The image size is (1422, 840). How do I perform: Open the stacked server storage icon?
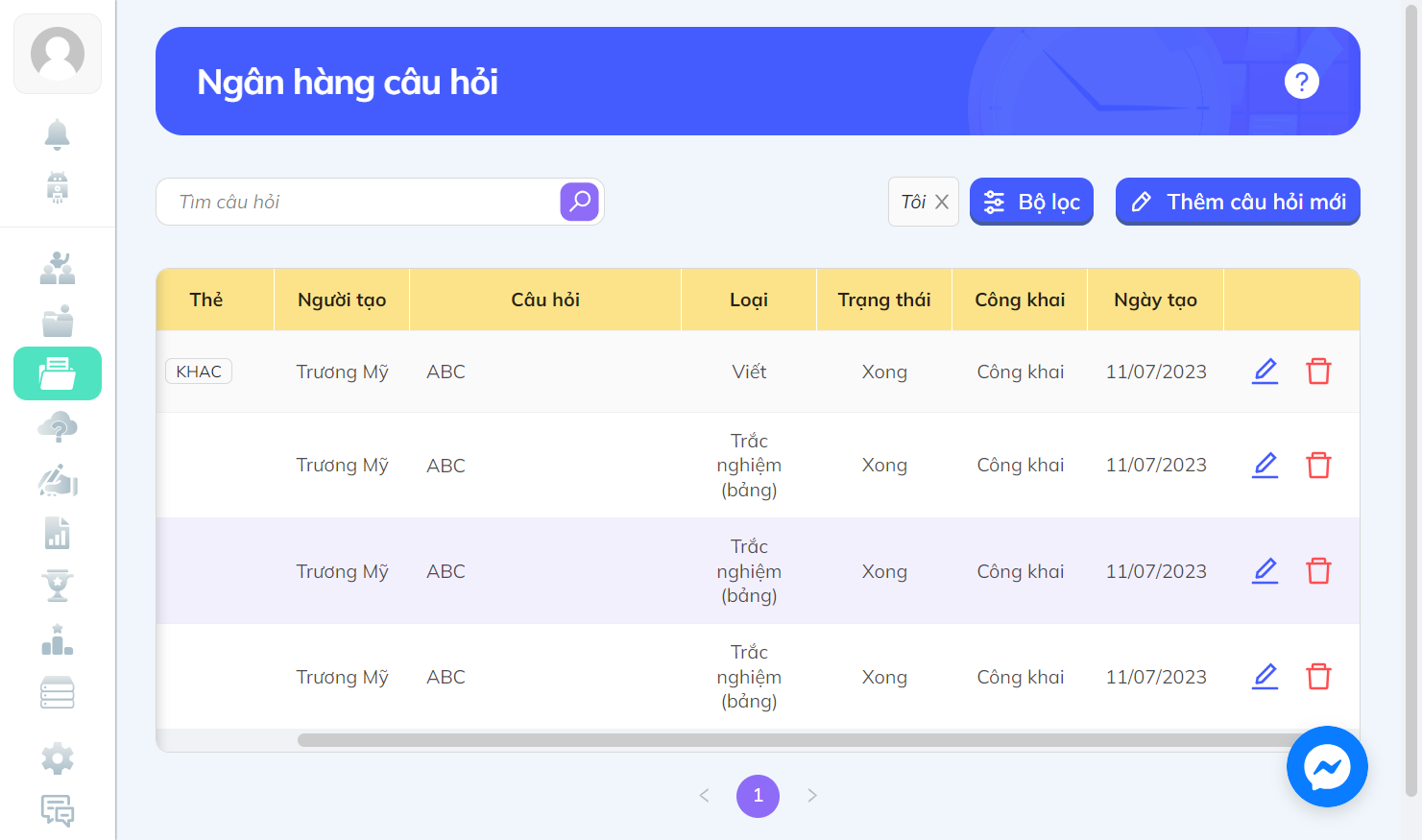[58, 692]
